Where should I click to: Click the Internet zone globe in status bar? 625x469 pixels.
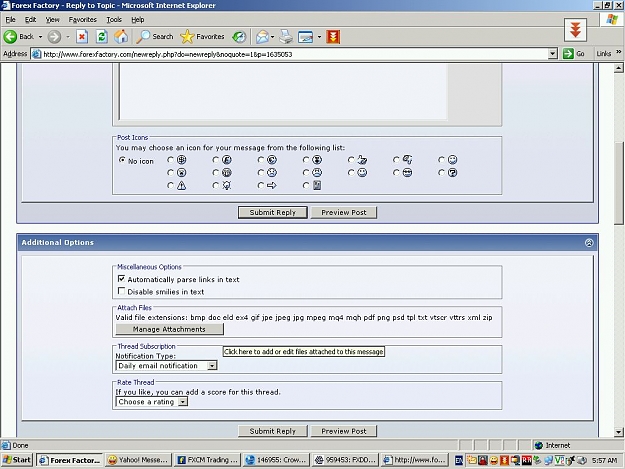[x=539, y=445]
